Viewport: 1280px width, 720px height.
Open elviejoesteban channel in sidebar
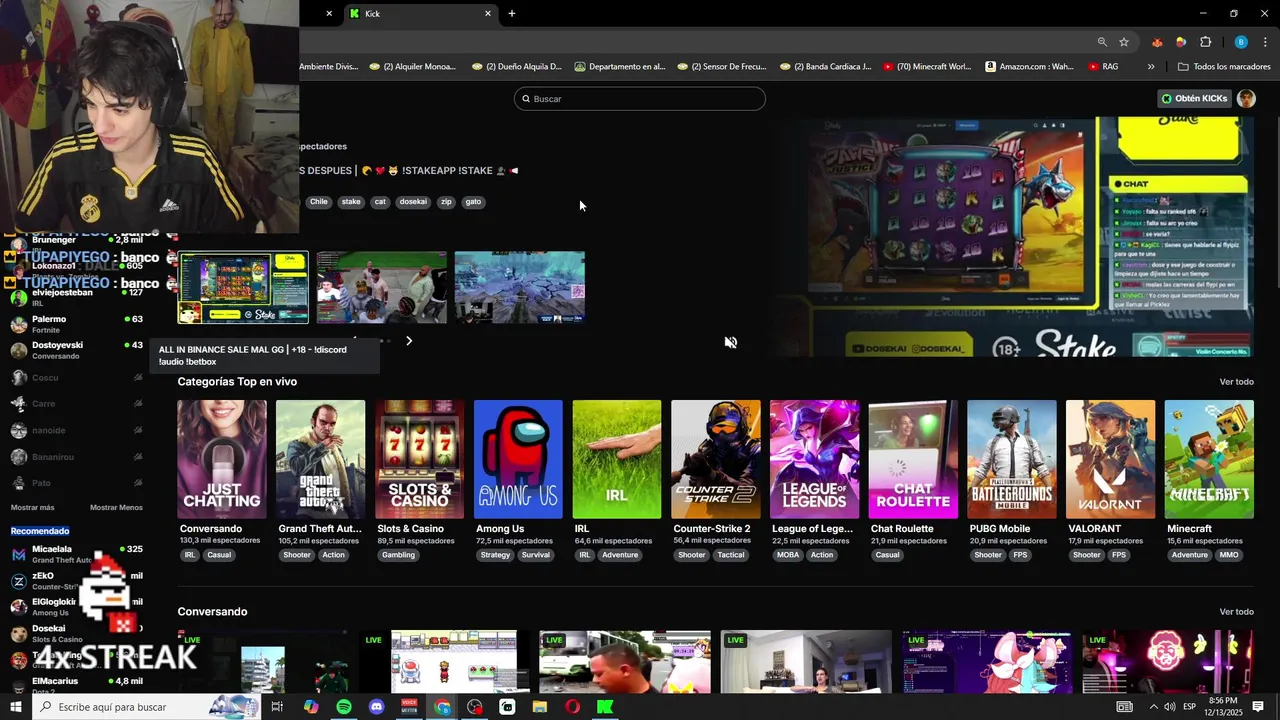tap(76, 296)
